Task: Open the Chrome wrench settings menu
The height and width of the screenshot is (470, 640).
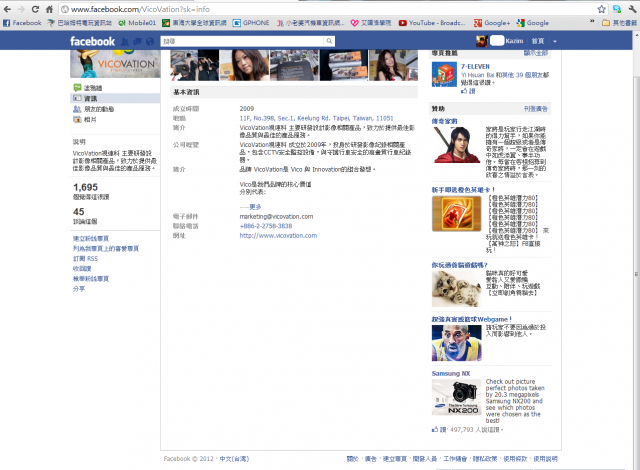Action: pos(632,9)
